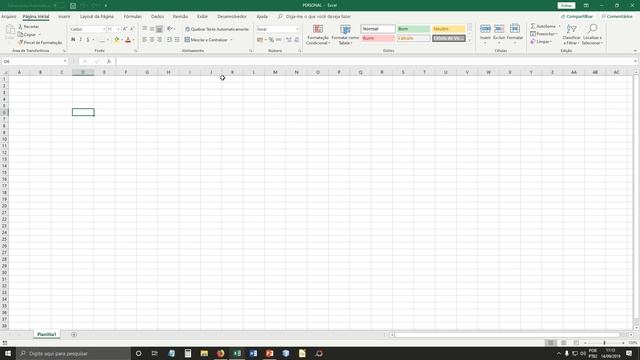640x360 pixels.
Task: Click Mesclar e Centralizar
Action: 206,40
